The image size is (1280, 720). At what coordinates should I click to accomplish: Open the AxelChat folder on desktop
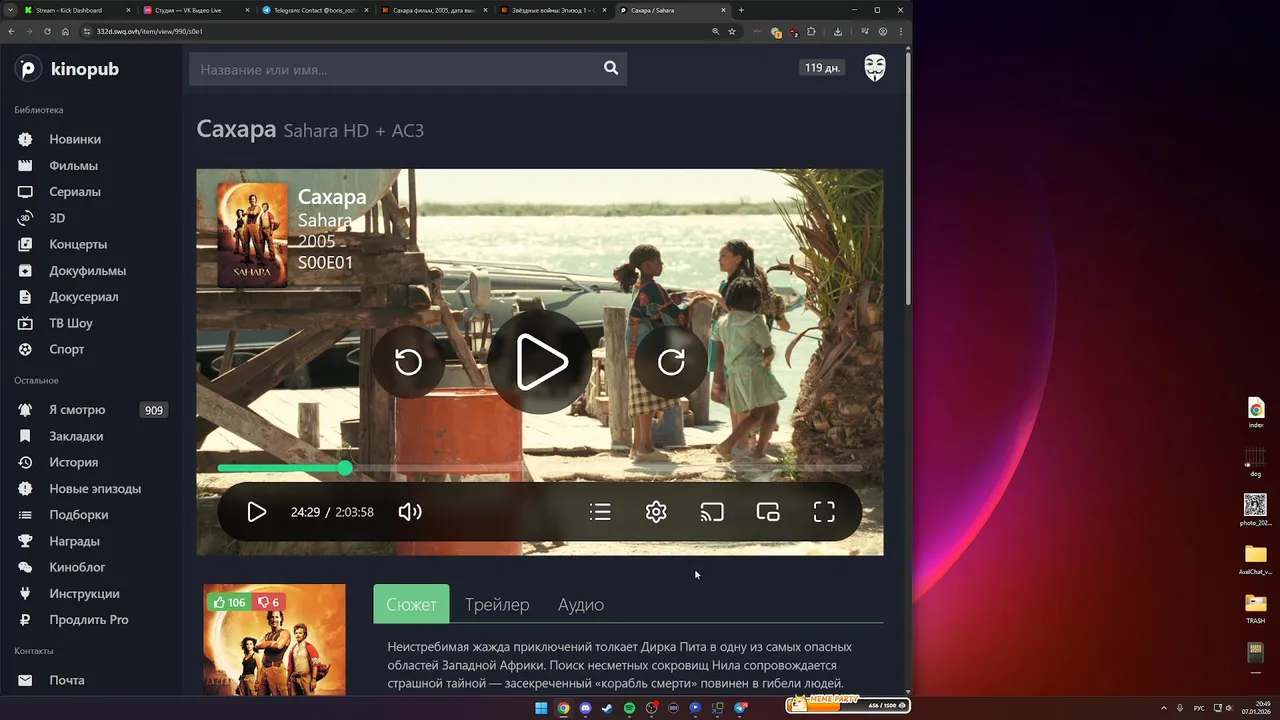coord(1255,560)
